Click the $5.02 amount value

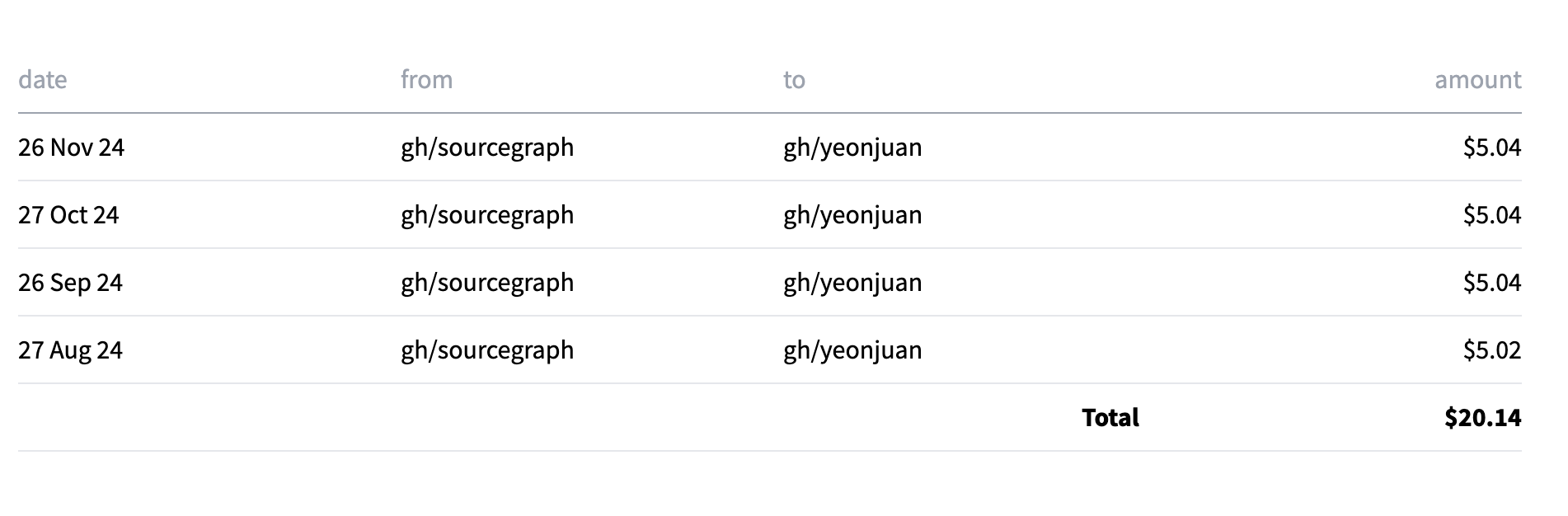pos(1492,350)
